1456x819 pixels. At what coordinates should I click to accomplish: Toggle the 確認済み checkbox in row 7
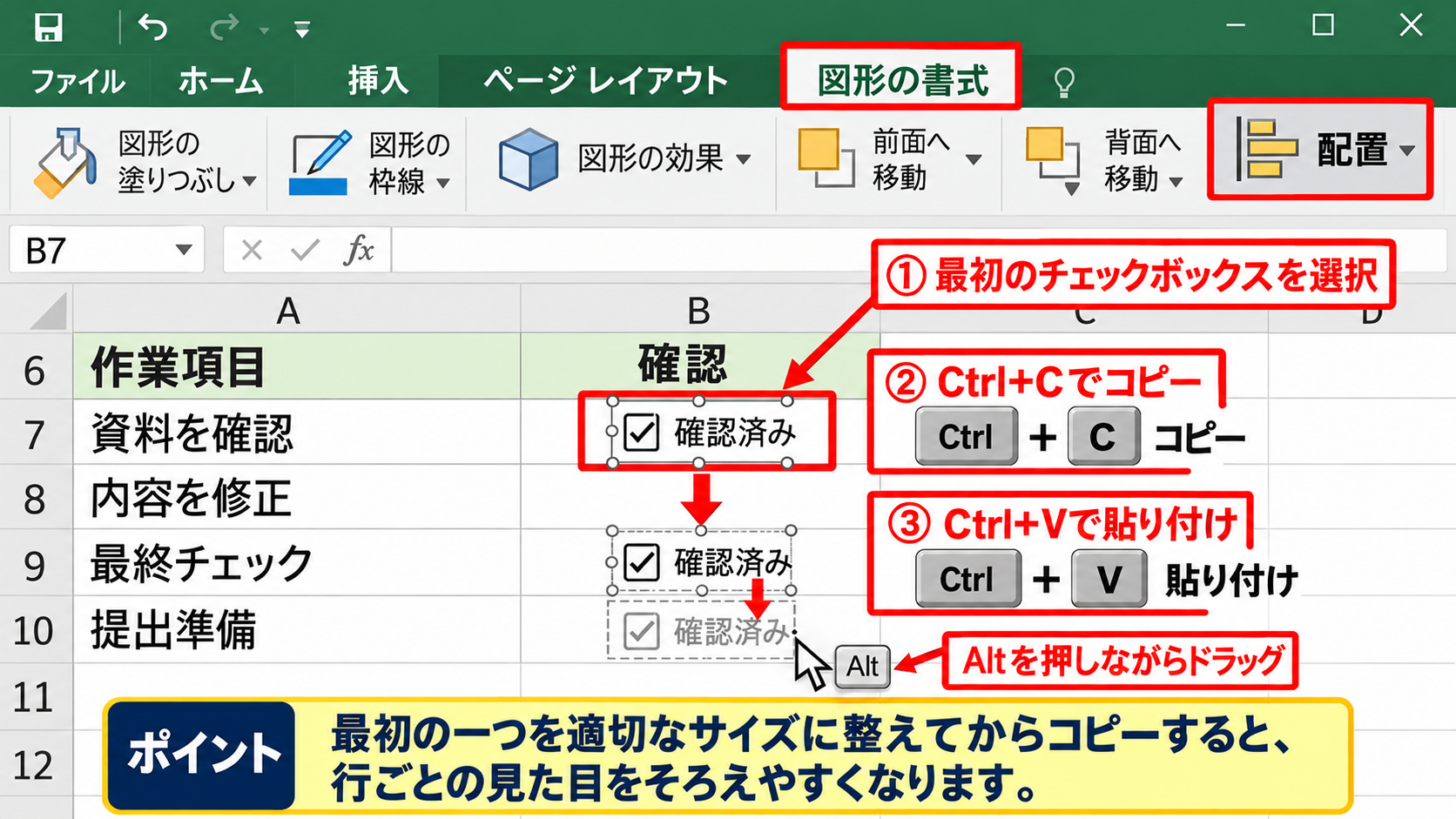coord(642,433)
